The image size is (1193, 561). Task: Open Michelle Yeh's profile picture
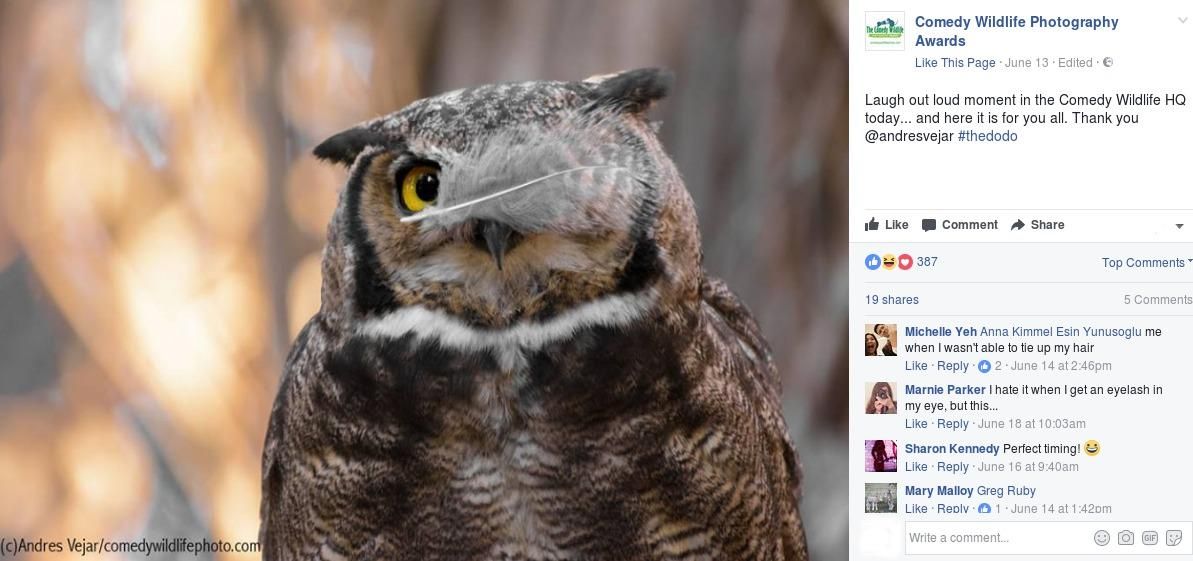pos(881,340)
